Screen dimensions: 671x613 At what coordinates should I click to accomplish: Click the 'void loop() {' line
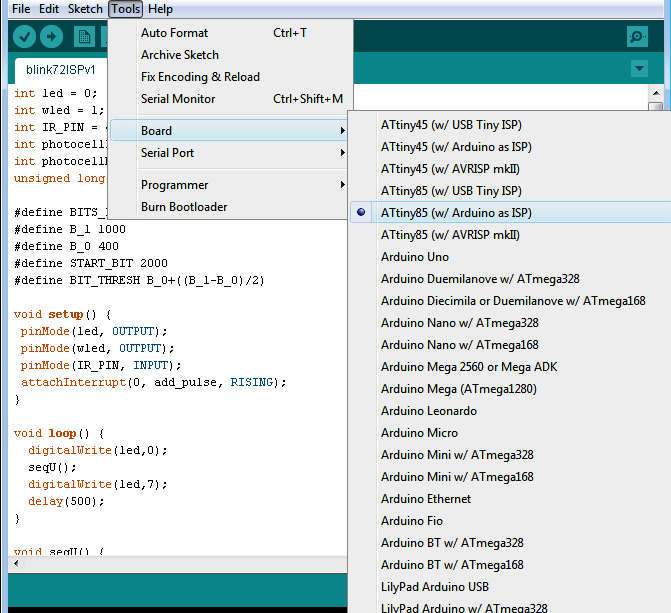pyautogui.click(x=59, y=433)
